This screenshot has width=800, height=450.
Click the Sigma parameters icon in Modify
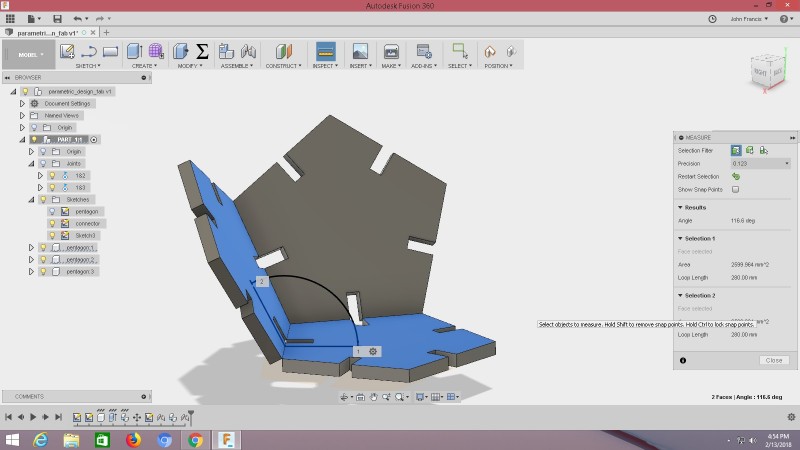201,51
